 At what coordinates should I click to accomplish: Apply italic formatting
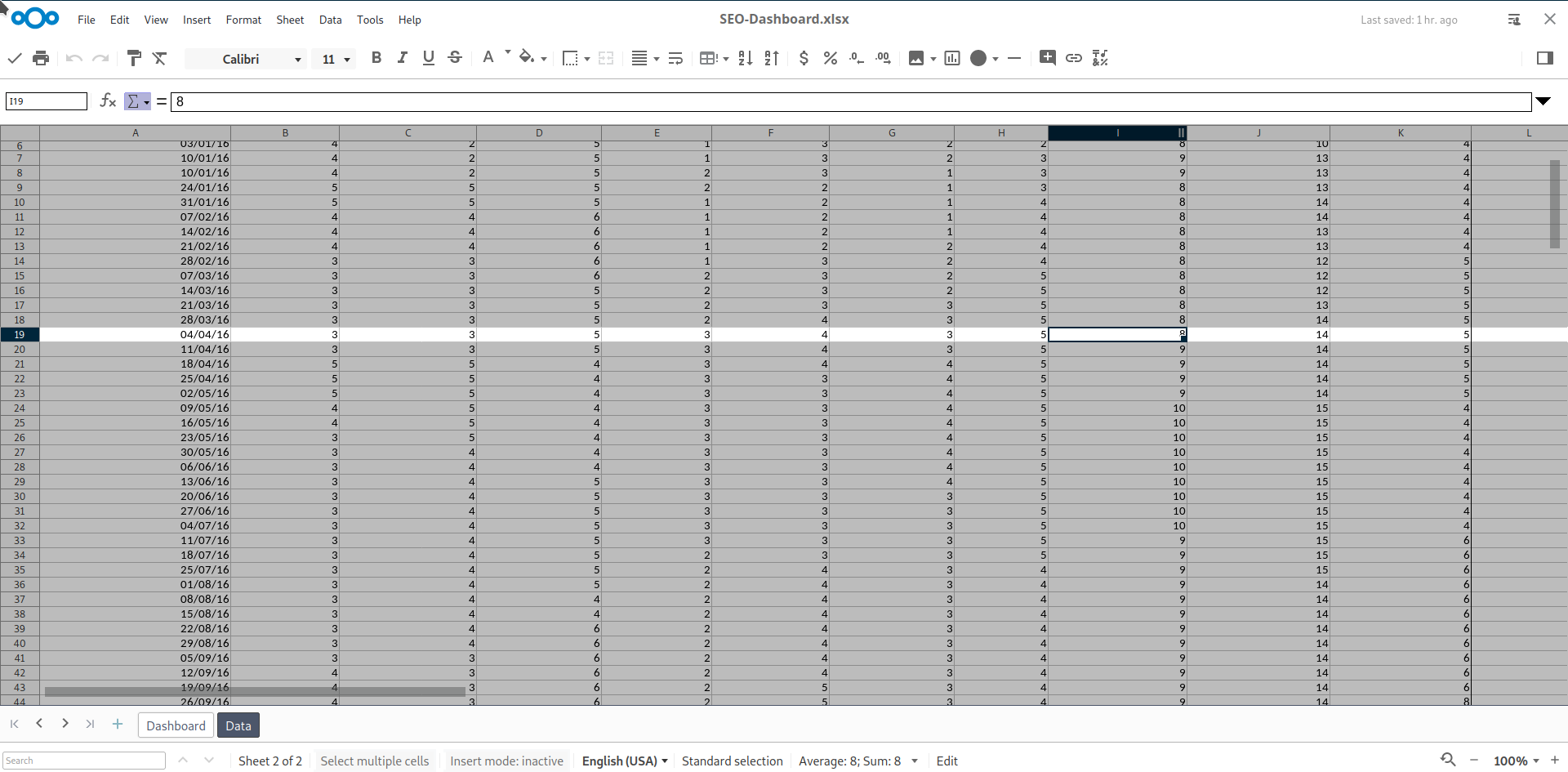click(x=403, y=58)
